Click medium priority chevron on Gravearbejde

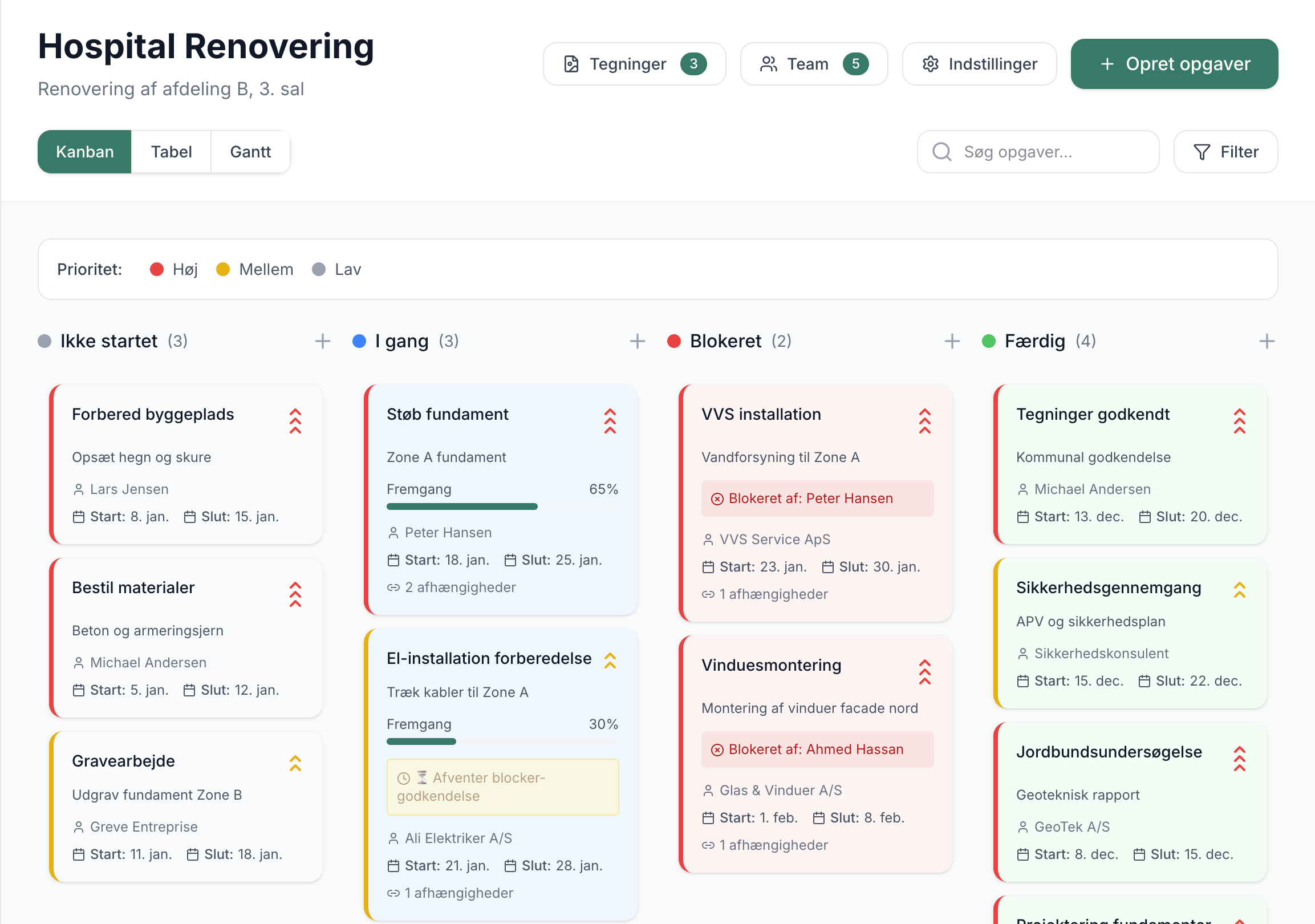(x=295, y=763)
